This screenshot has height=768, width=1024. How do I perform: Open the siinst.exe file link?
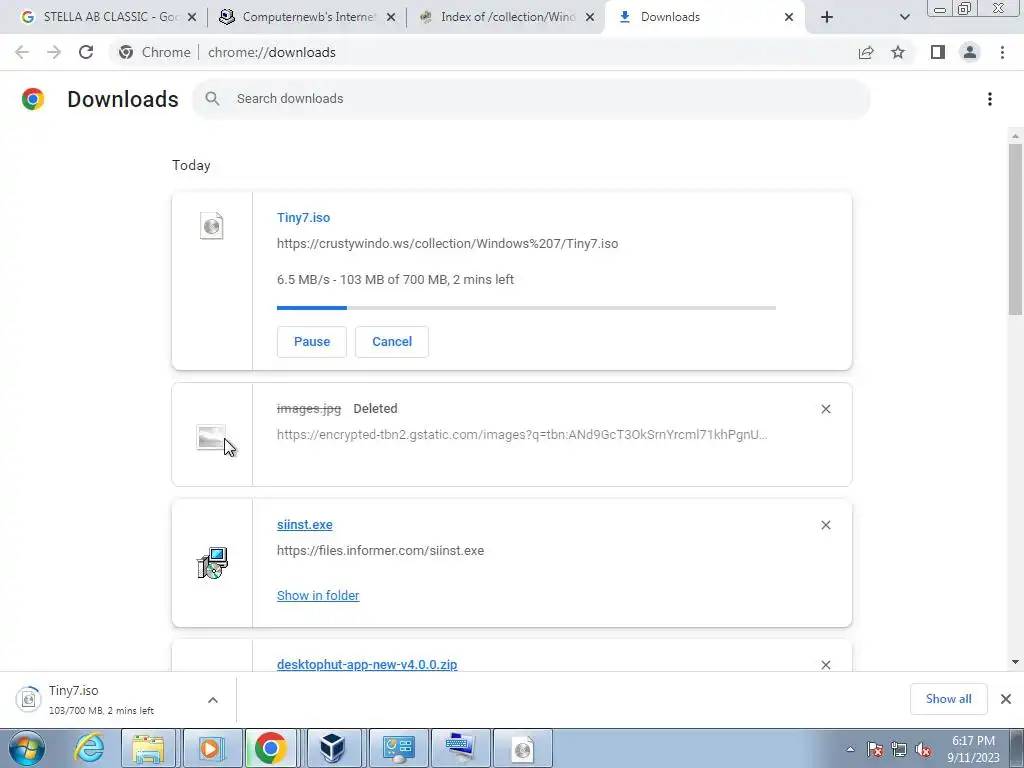(x=304, y=524)
